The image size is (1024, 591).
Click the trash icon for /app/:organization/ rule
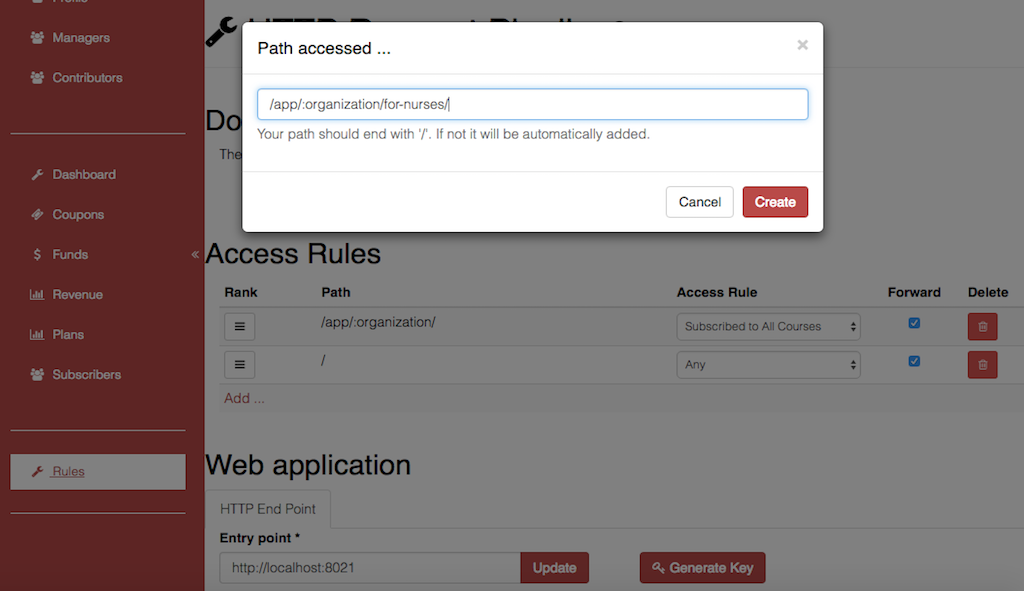pyautogui.click(x=982, y=327)
